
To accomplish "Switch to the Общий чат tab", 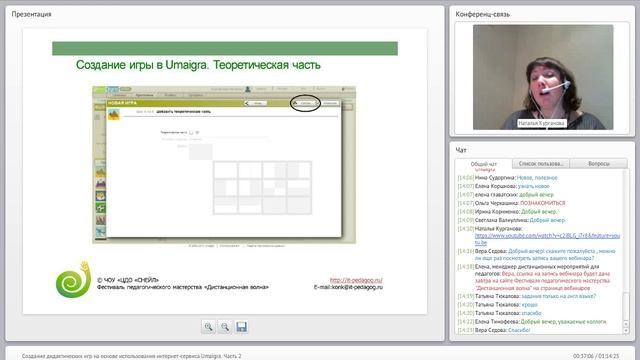I will [x=484, y=164].
